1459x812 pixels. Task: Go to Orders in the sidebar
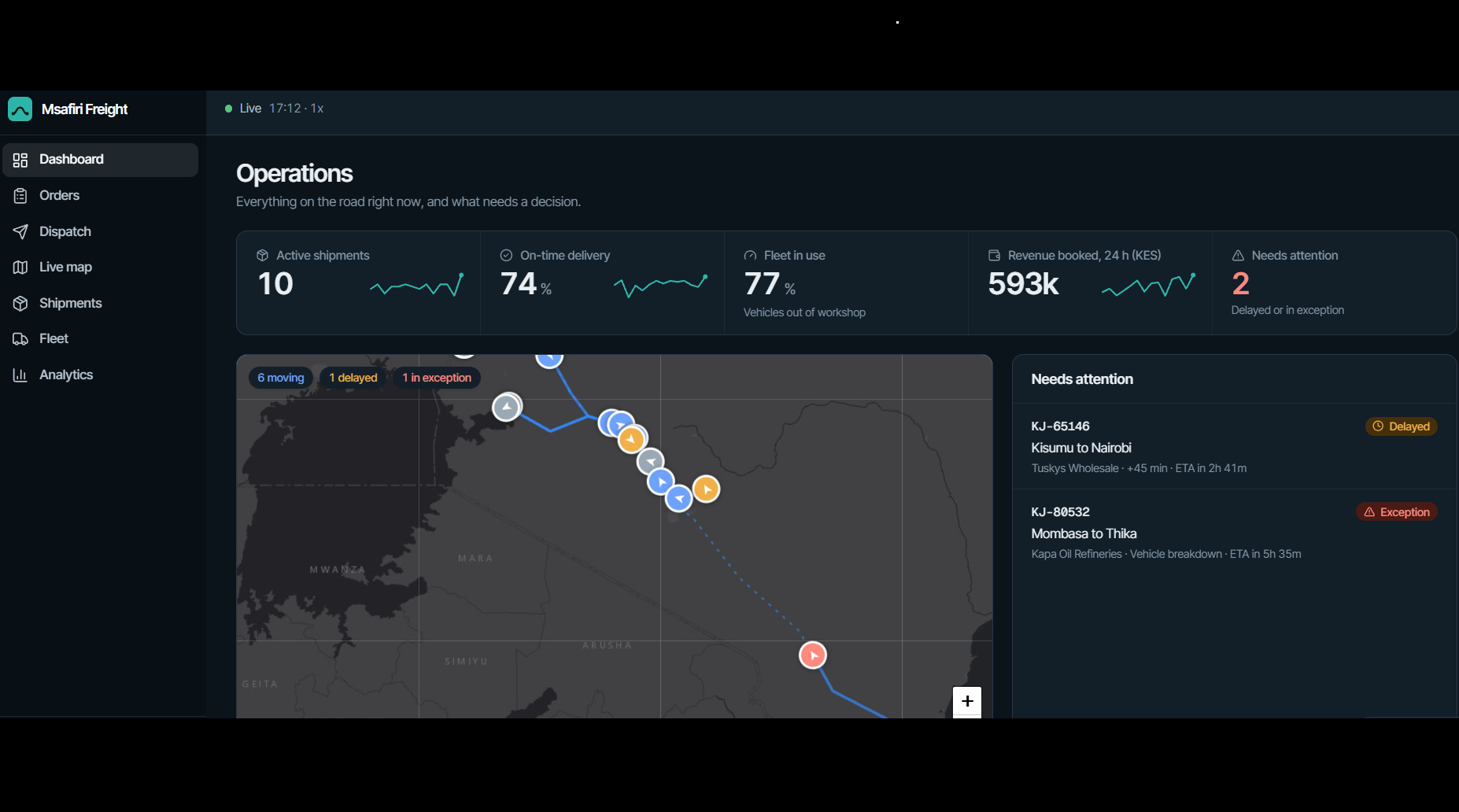click(x=100, y=195)
